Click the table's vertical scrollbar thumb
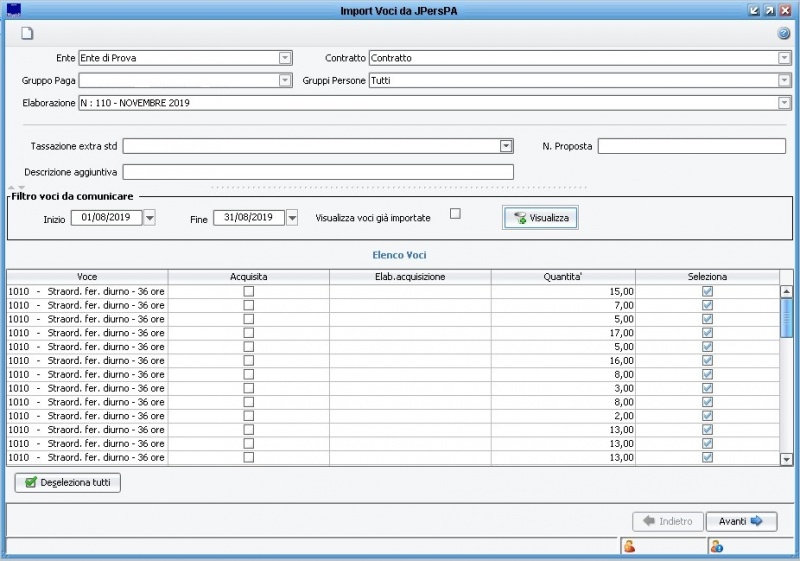 click(786, 316)
